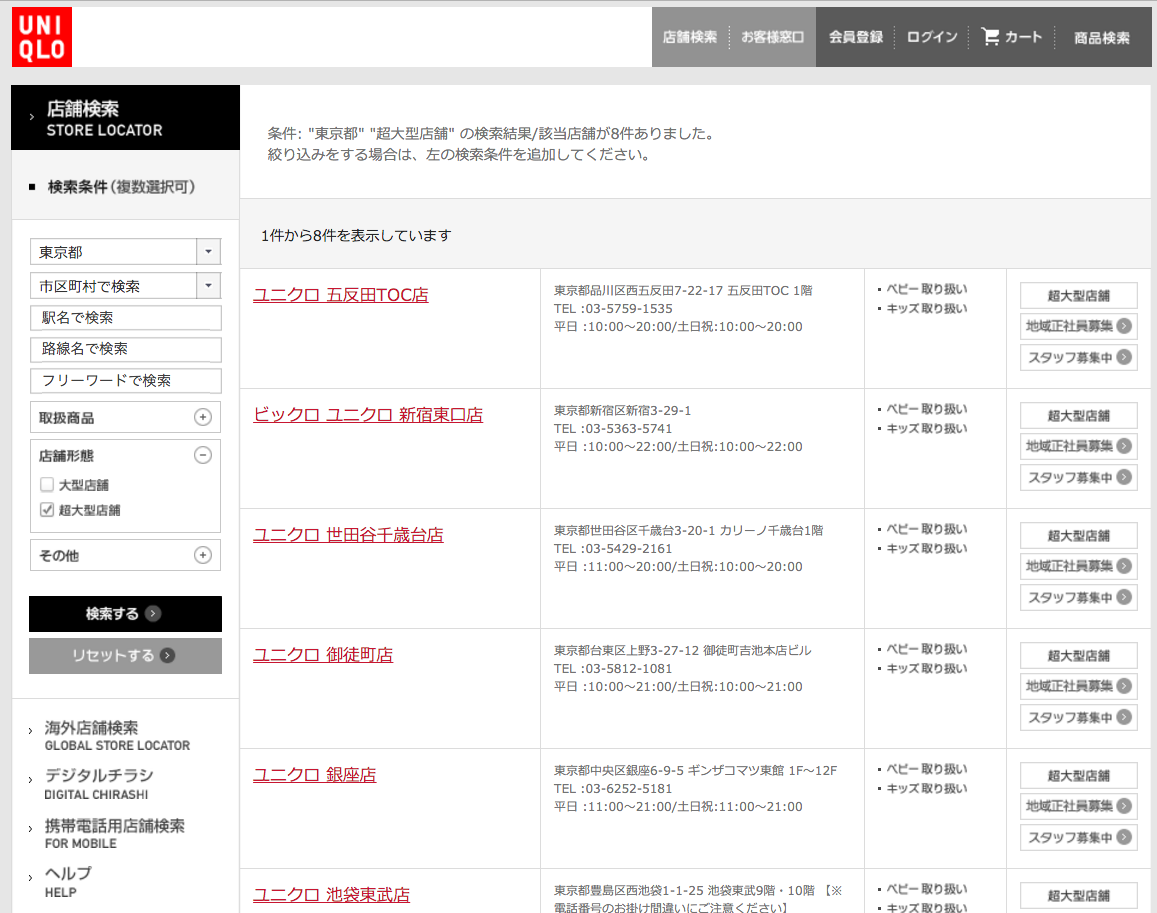The image size is (1157, 913).
Task: Uncheck the 超大型店舗 checkbox
Action: tap(47, 509)
